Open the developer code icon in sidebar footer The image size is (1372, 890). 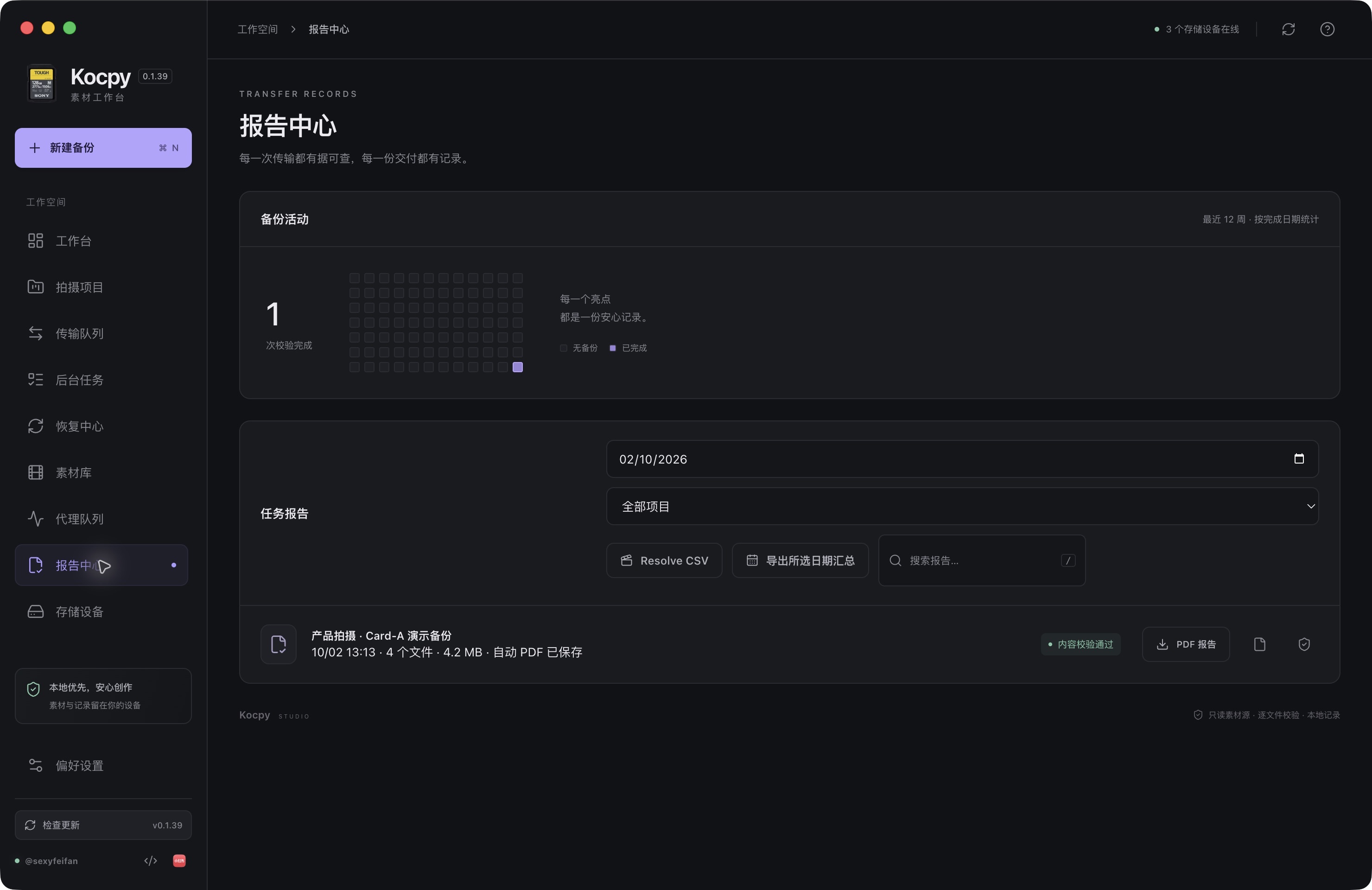tap(151, 861)
